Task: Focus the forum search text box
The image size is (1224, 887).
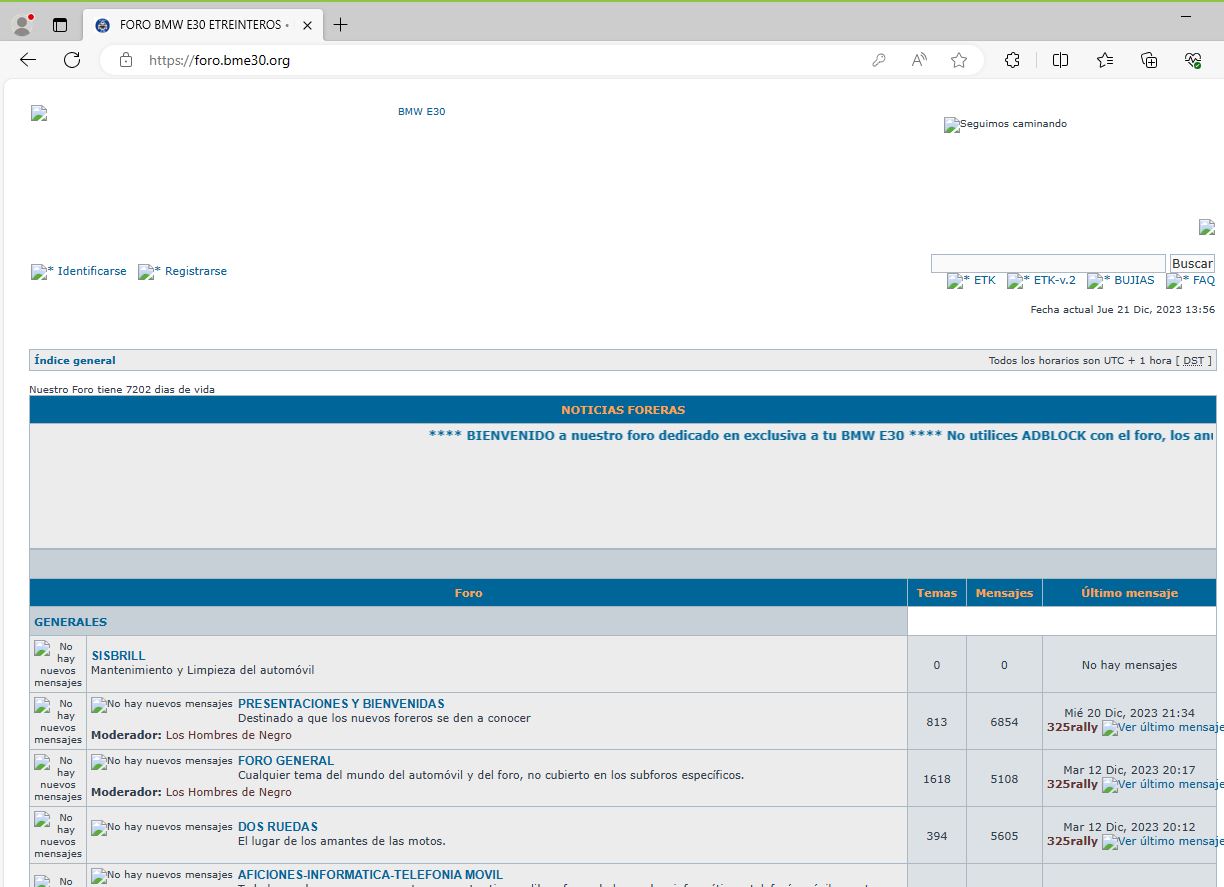Action: (x=1048, y=263)
